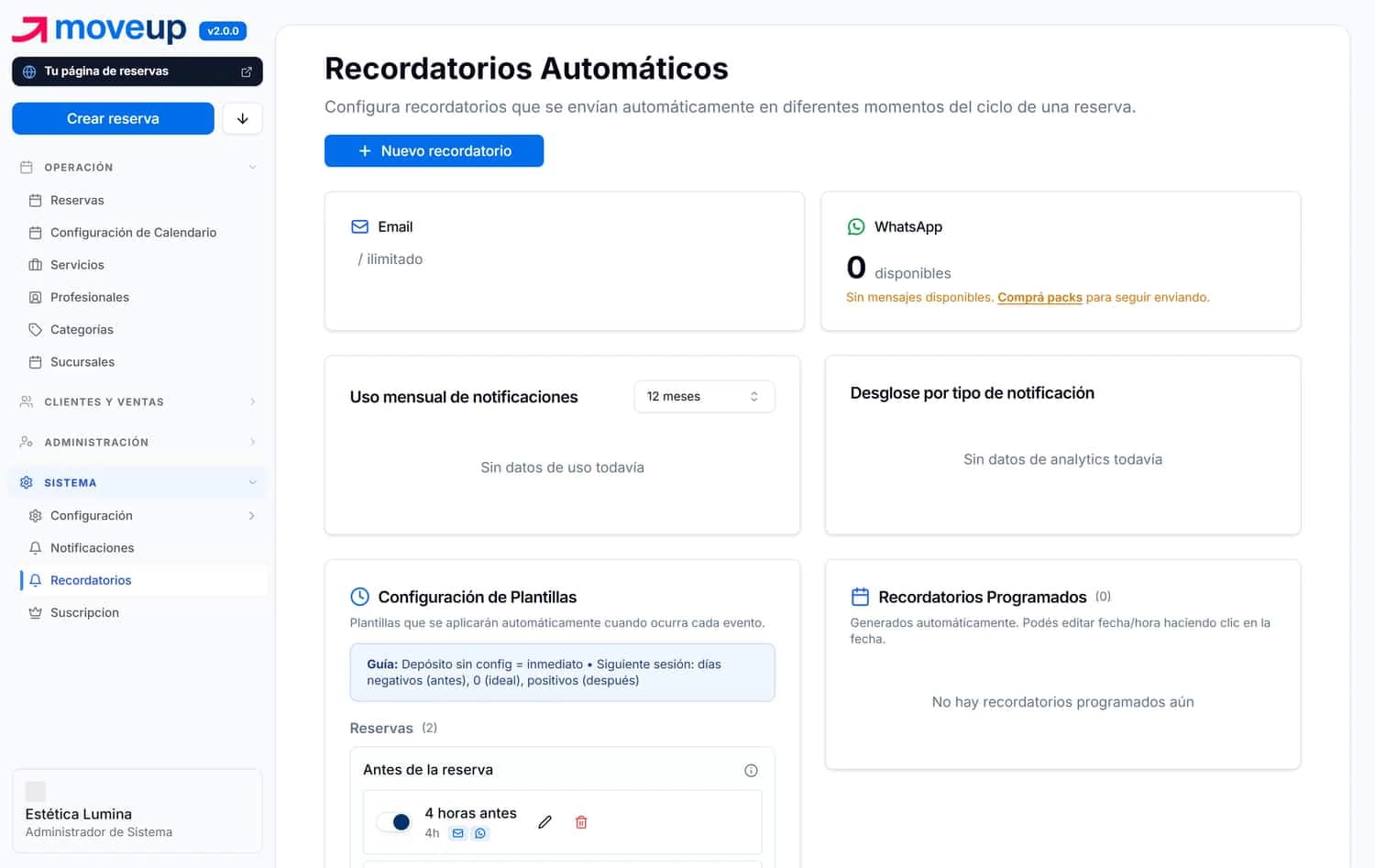
Task: Click the calendar icon beside Recordatorios Programados
Action: 860,597
